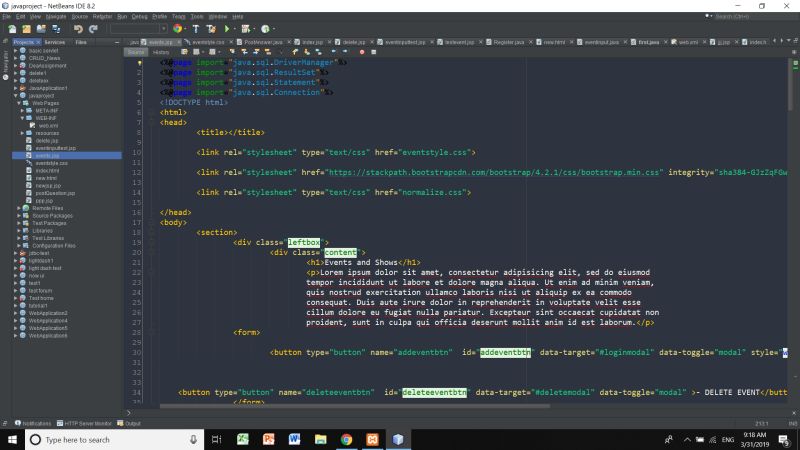
Task: Click the Profile Project toolbar icon
Action: pyautogui.click(x=265, y=29)
